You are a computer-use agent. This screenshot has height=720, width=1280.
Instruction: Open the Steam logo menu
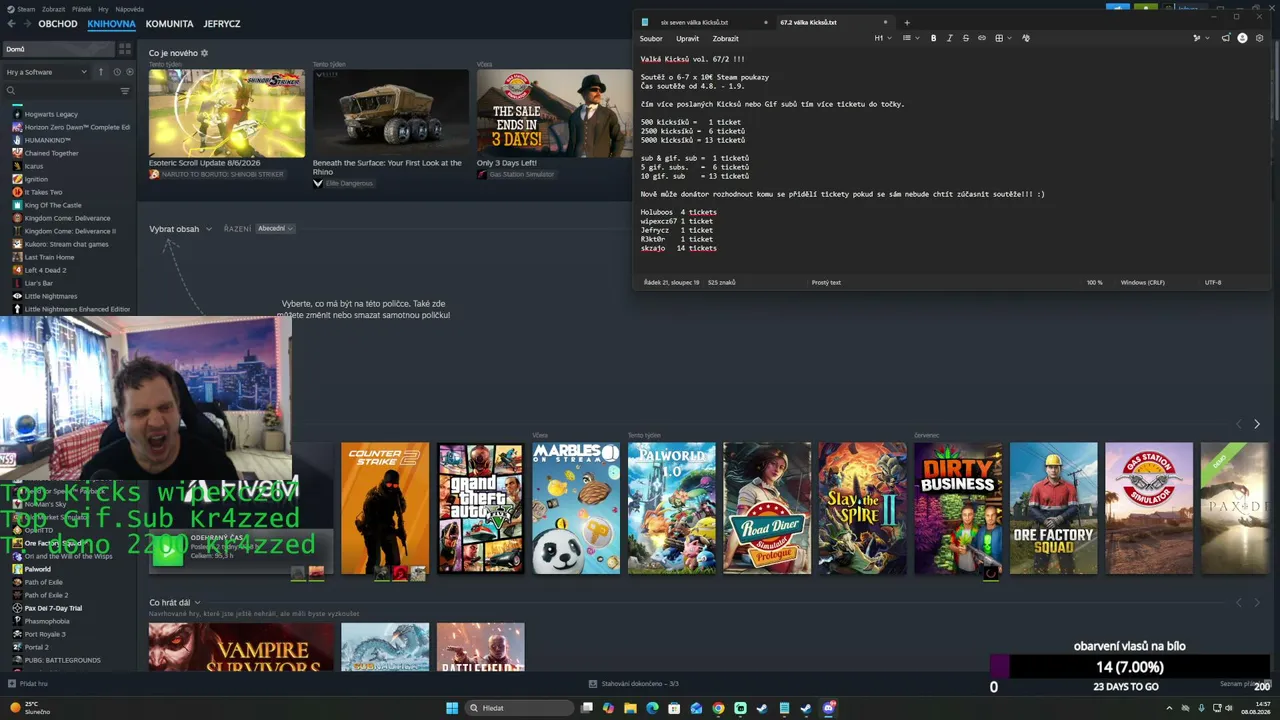20,9
